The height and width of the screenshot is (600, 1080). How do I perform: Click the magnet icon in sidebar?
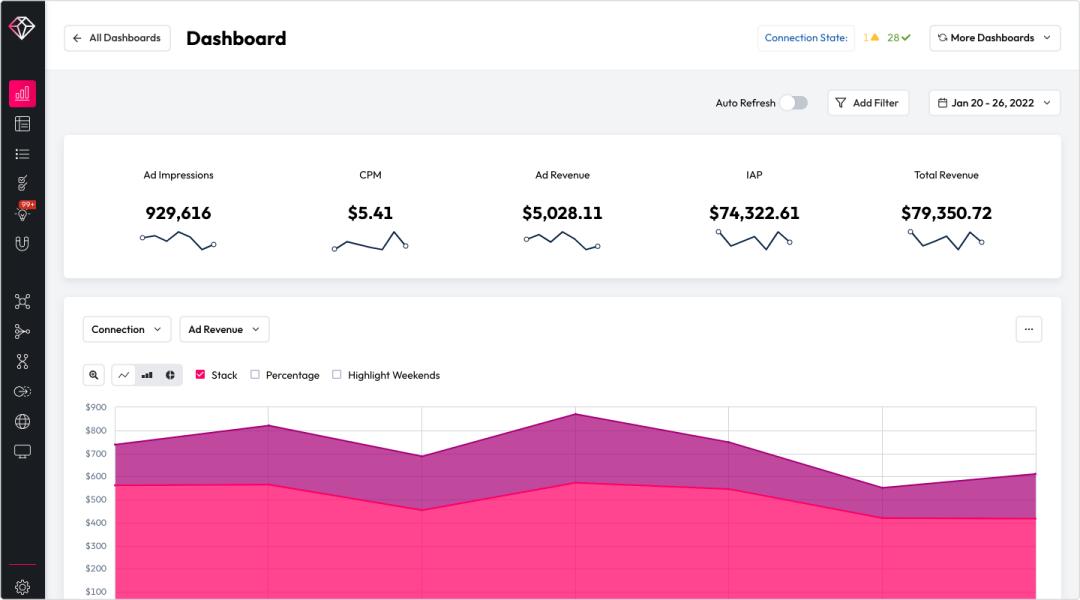click(22, 243)
